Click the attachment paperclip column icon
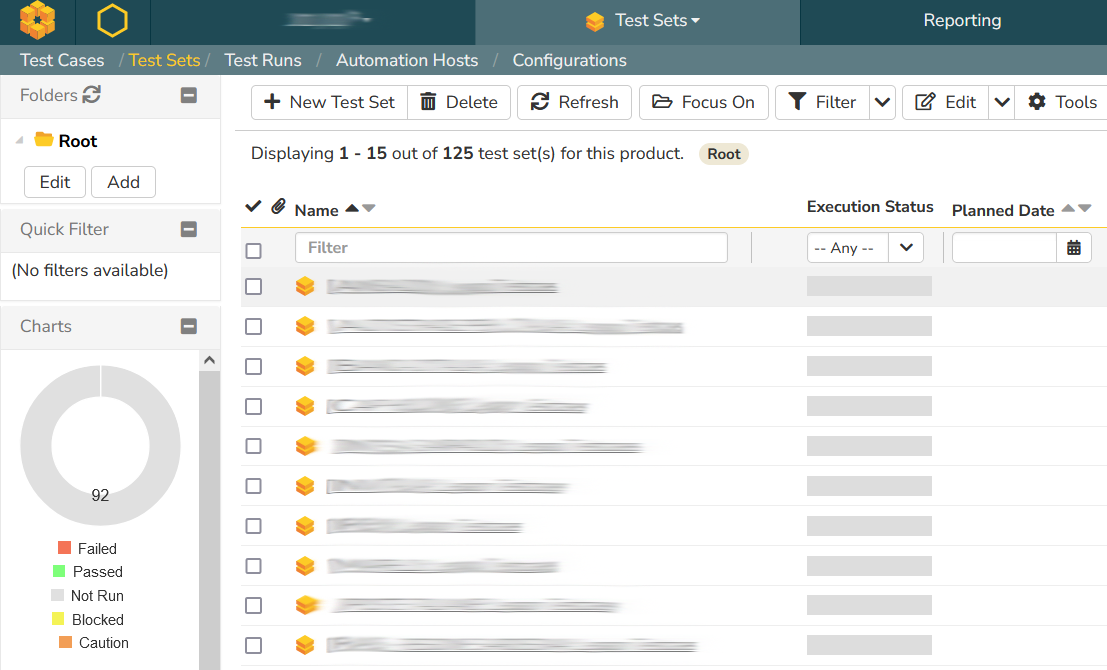 [x=279, y=206]
